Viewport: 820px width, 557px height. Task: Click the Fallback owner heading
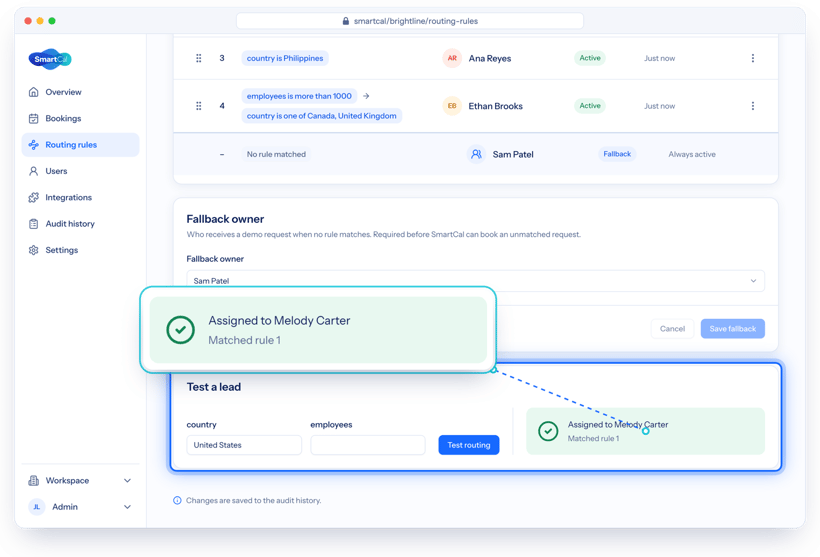point(225,219)
